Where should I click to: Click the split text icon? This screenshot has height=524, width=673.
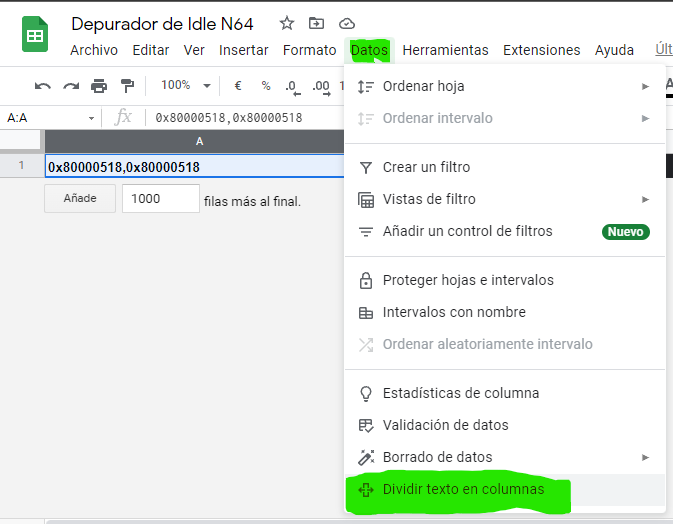pyautogui.click(x=366, y=490)
